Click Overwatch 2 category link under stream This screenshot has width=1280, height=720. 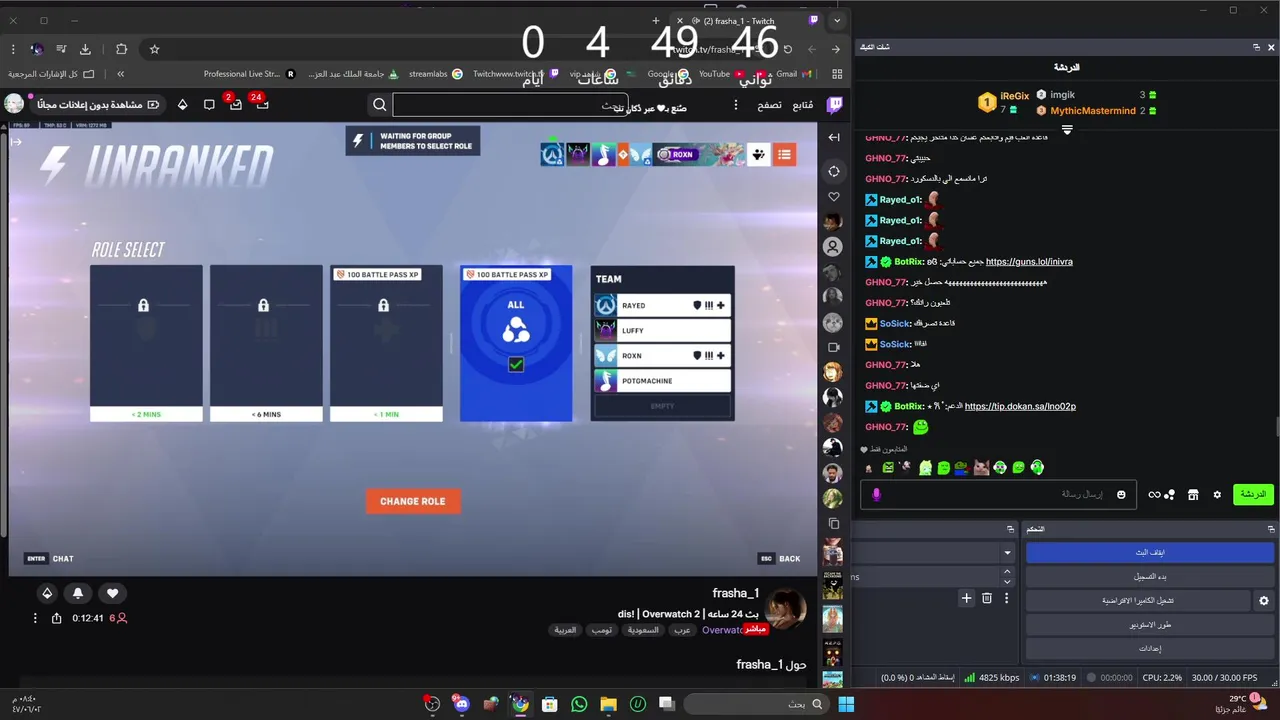(x=722, y=630)
